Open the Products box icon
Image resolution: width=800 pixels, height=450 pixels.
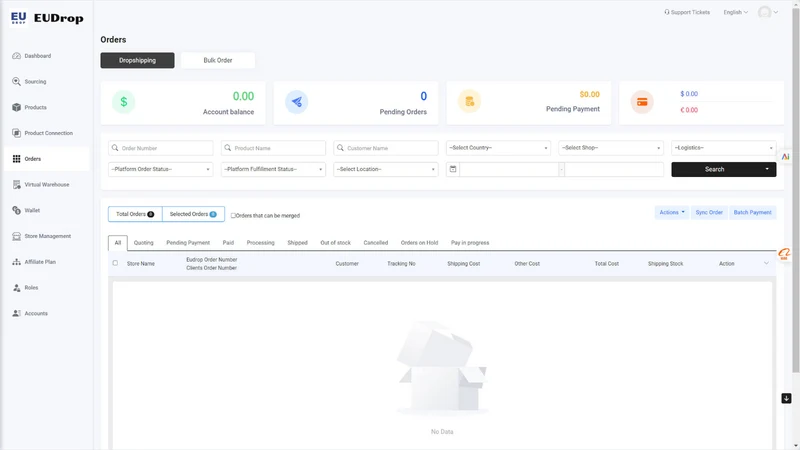pyautogui.click(x=16, y=107)
